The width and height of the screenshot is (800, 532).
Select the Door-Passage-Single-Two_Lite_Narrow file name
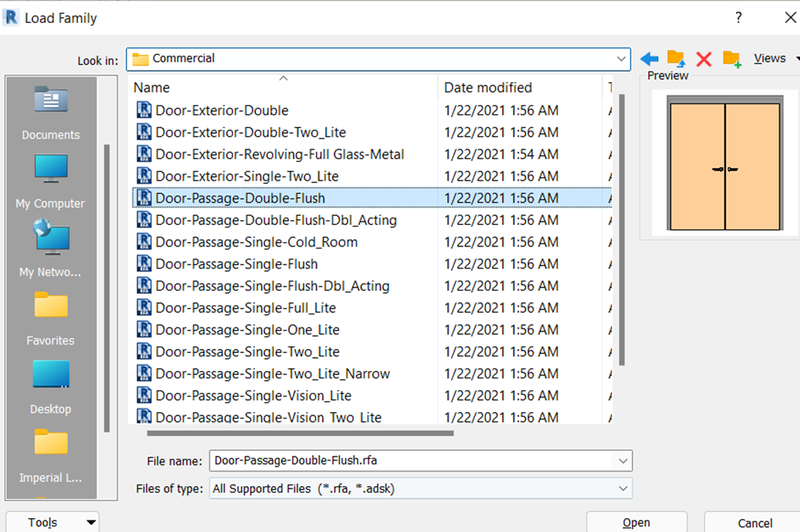click(x=272, y=373)
